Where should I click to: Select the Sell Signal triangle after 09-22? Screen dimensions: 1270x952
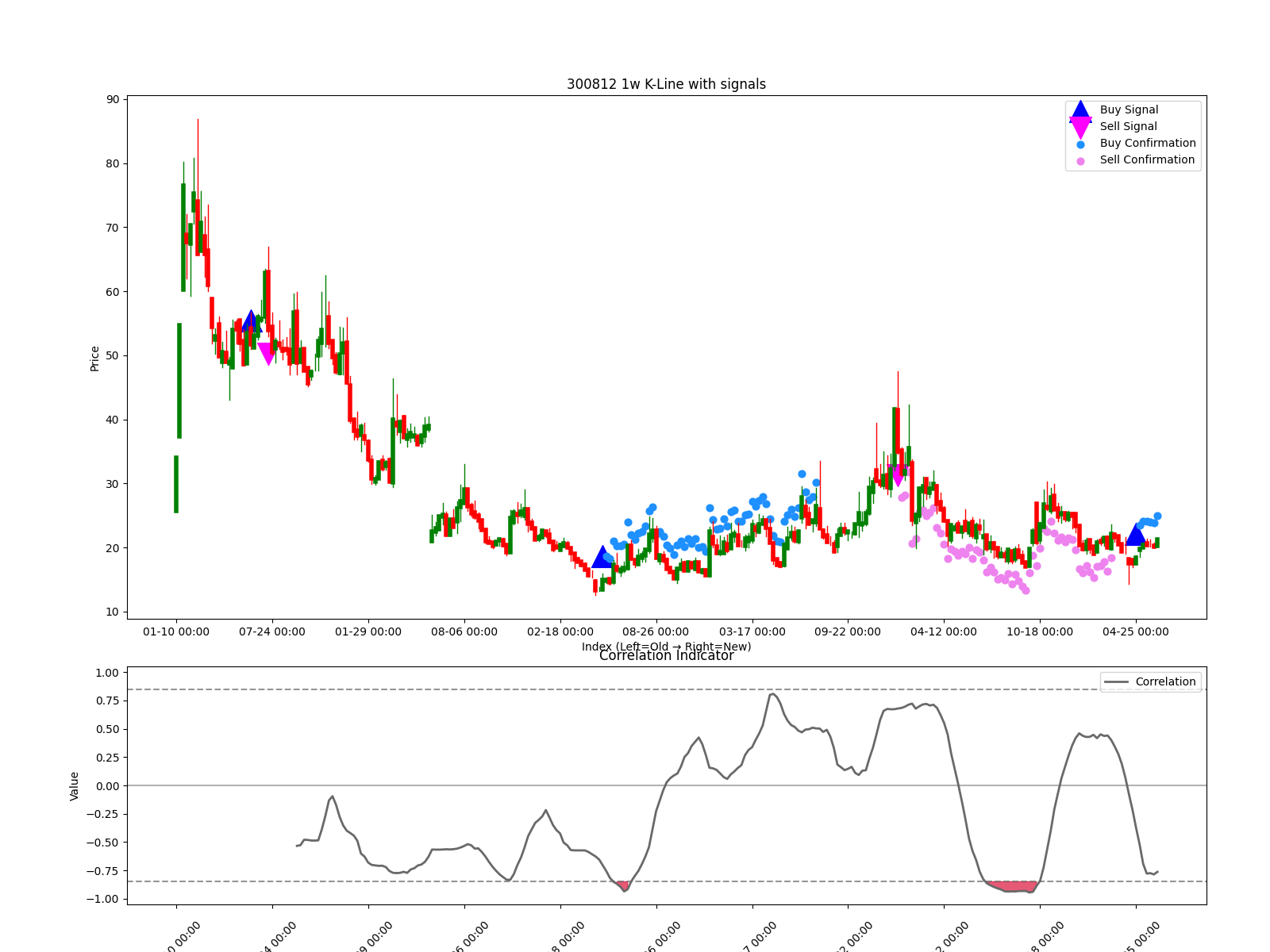point(898,475)
